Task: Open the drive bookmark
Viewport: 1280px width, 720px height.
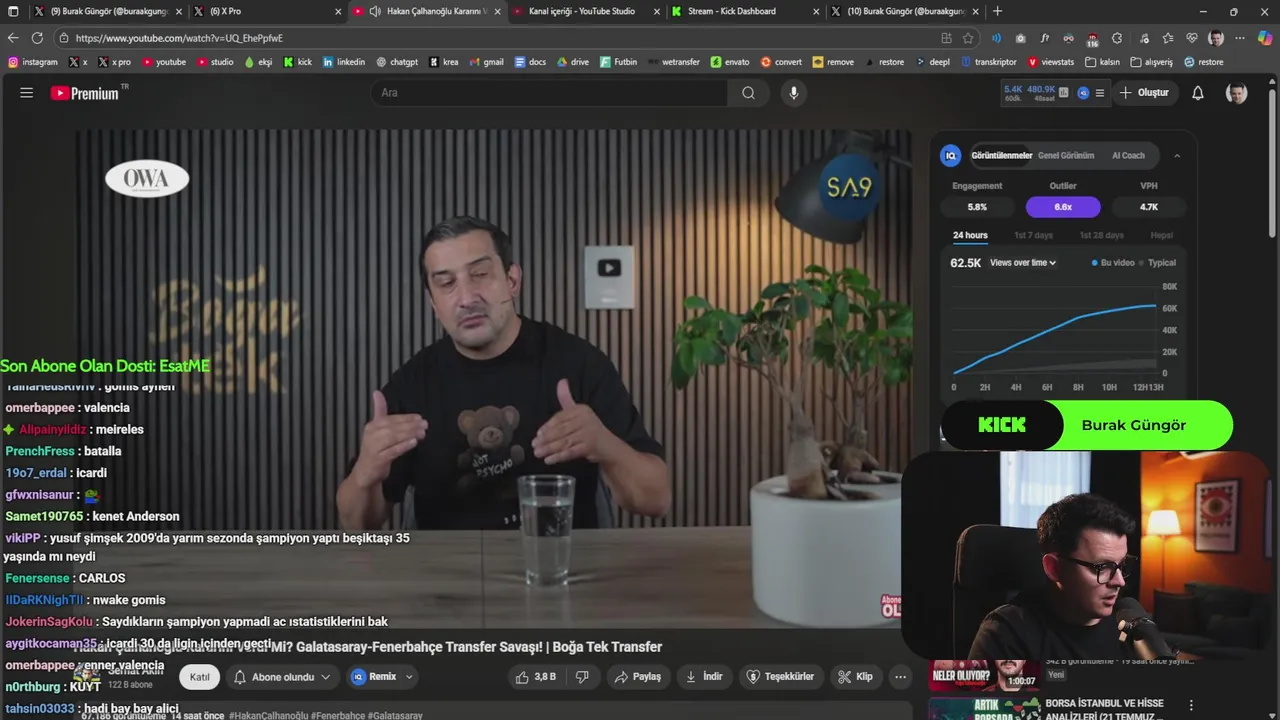Action: (x=573, y=62)
